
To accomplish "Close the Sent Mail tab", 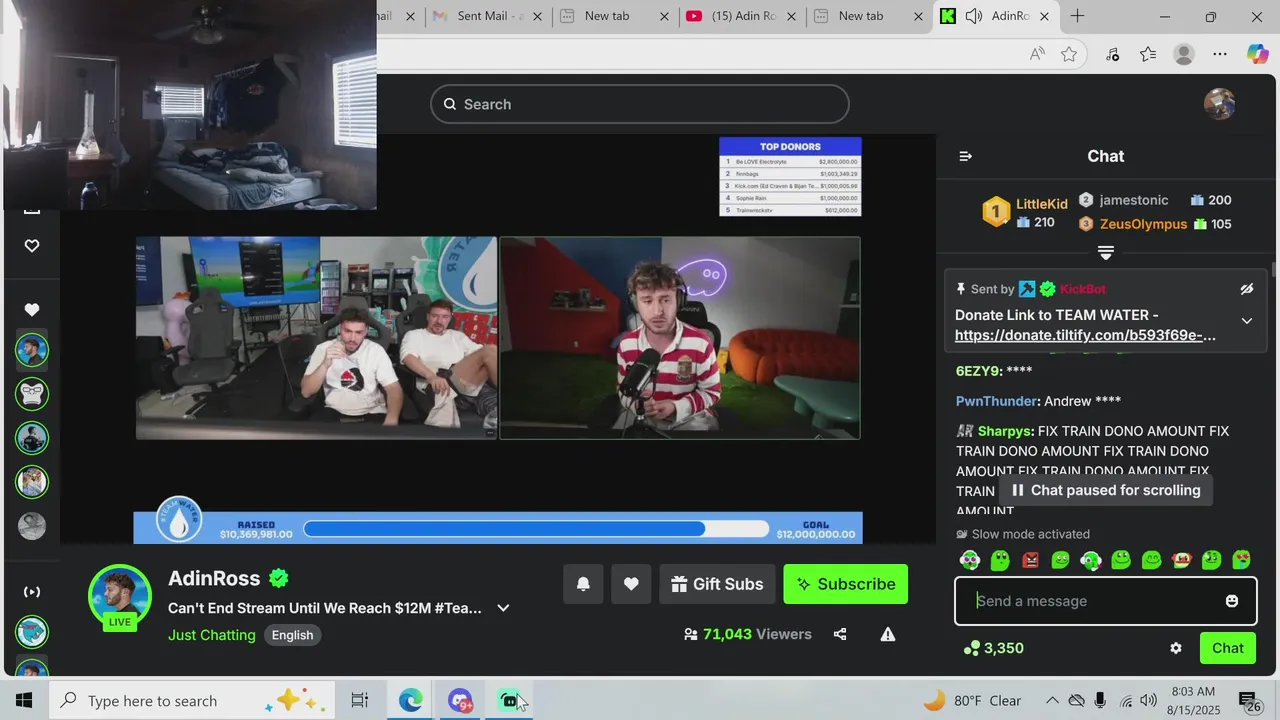I will tap(538, 17).
